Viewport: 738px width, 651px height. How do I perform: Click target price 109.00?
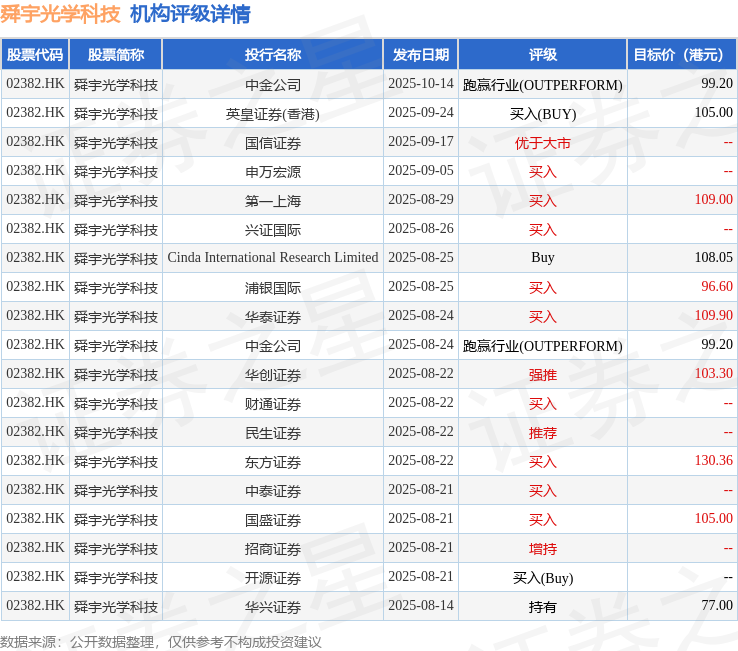pyautogui.click(x=714, y=200)
